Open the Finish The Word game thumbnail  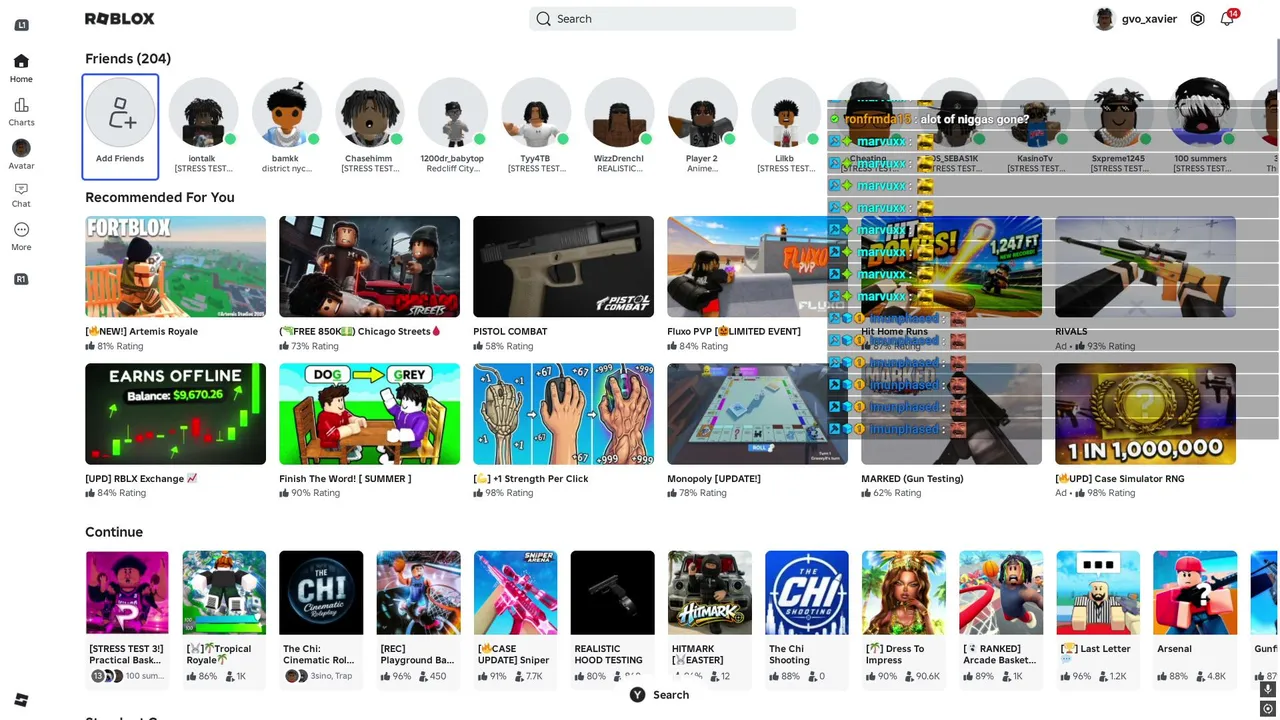(369, 414)
